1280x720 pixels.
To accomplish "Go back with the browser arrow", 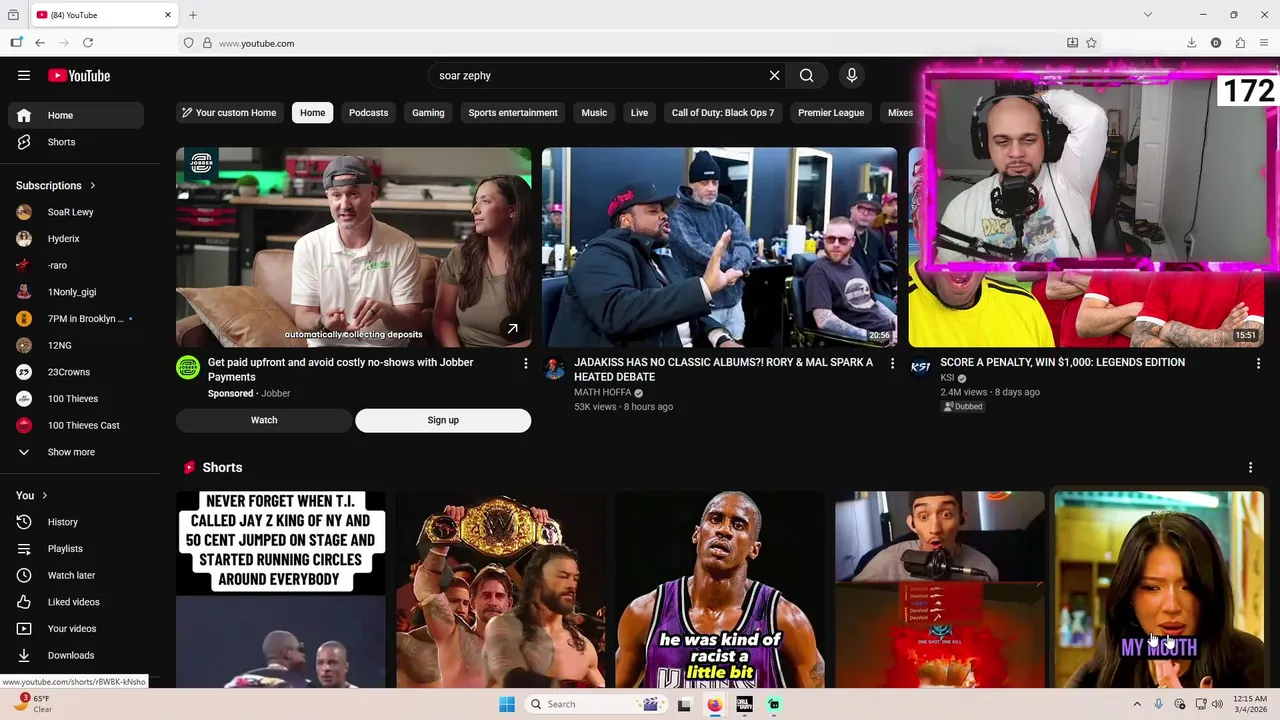I will pyautogui.click(x=40, y=43).
